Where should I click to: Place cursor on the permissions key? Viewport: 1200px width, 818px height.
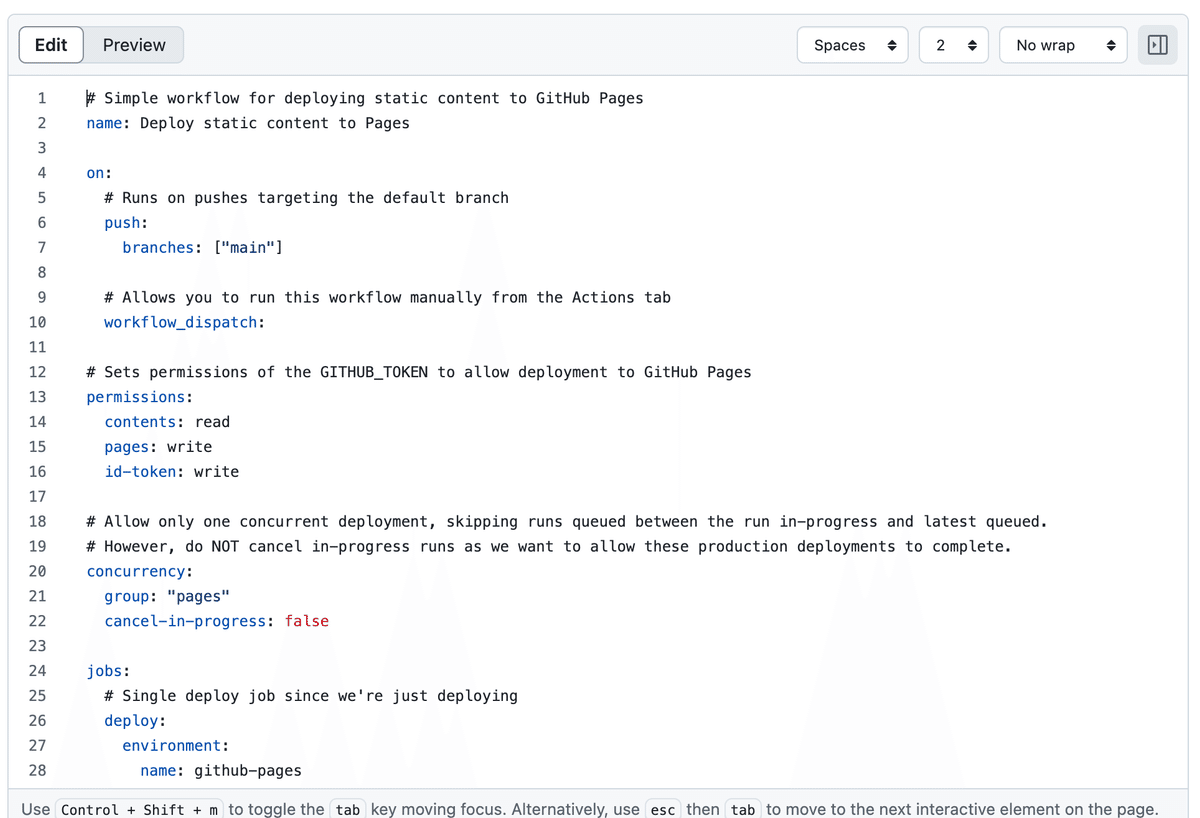(136, 397)
